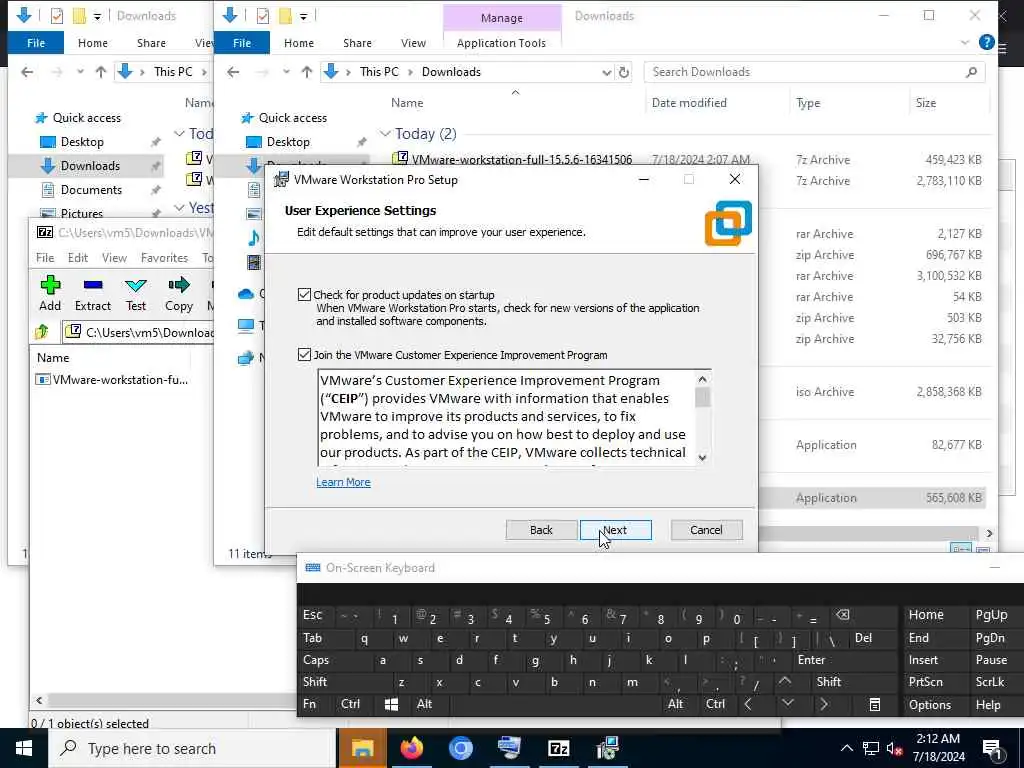Collapse Today group in back Explorer

180,134
